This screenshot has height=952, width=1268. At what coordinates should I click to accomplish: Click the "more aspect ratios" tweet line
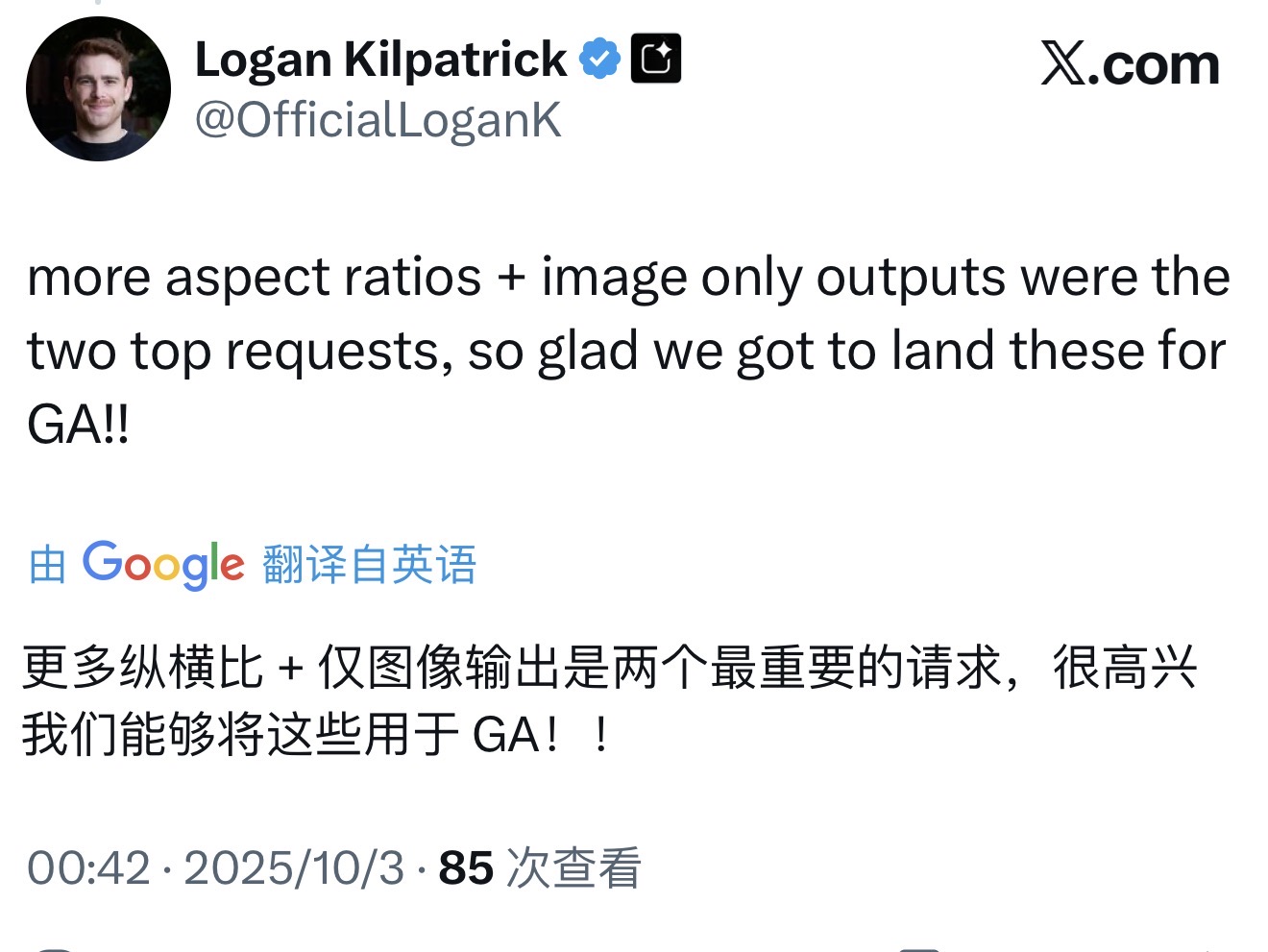point(254,278)
